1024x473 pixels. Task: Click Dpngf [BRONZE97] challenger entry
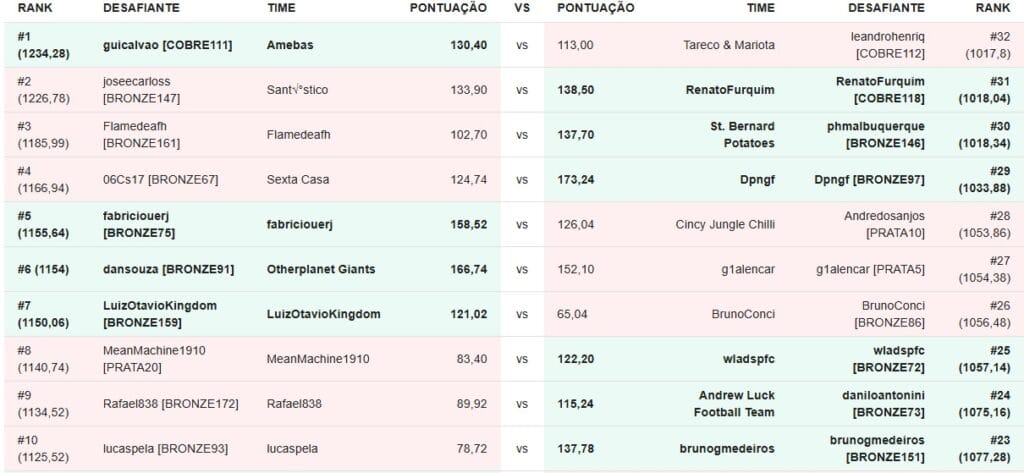[x=869, y=180]
